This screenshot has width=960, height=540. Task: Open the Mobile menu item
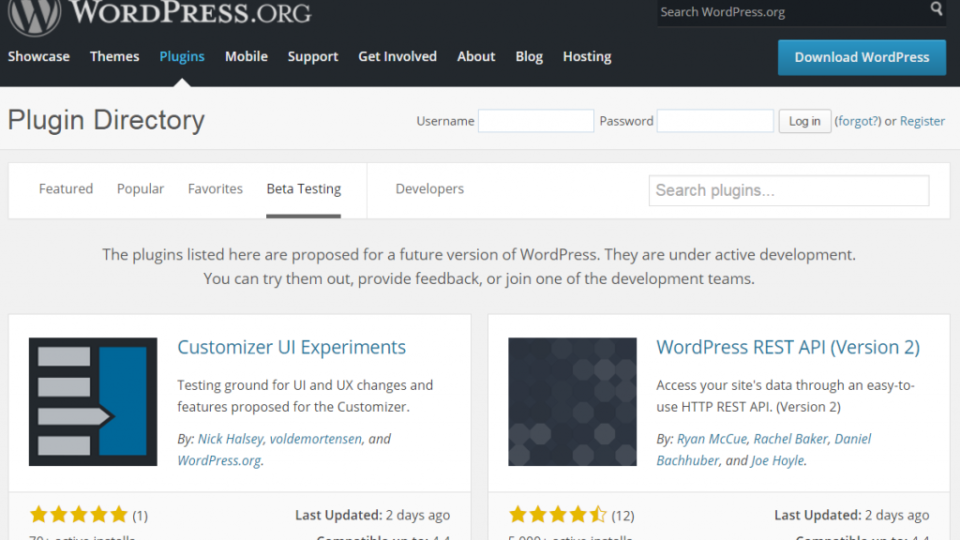point(246,56)
